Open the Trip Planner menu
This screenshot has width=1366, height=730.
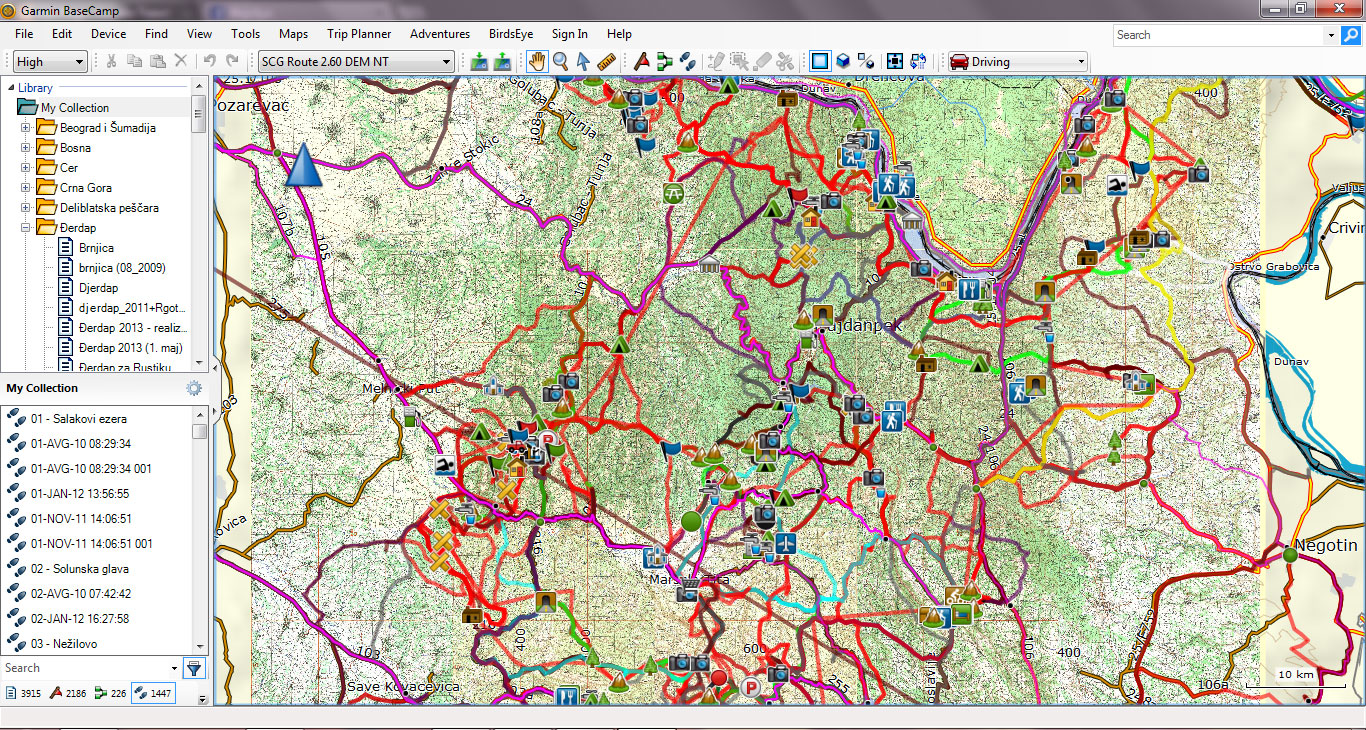coord(359,34)
